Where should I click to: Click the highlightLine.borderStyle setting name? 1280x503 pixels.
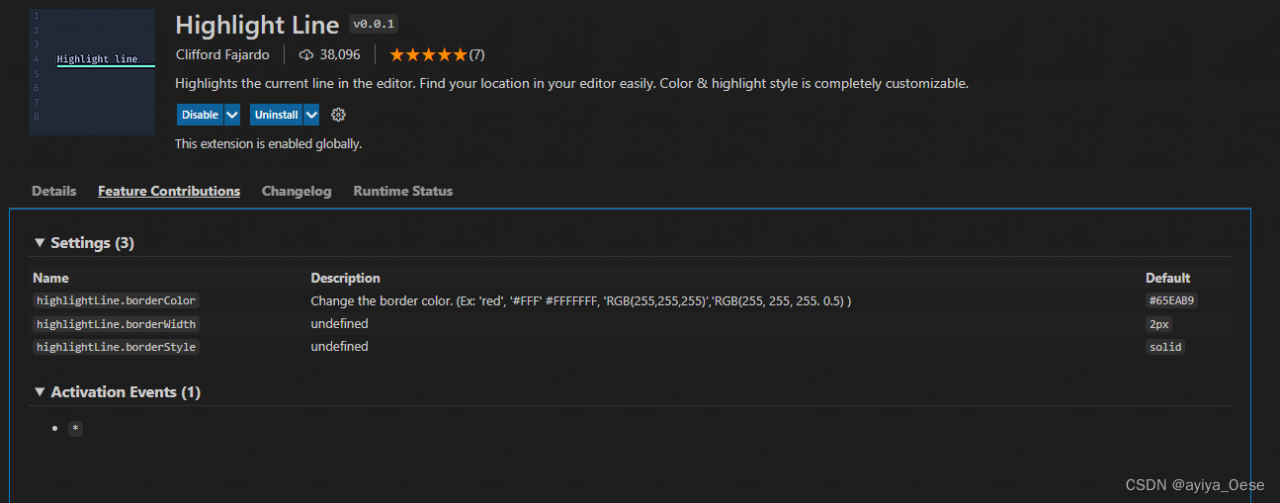[x=116, y=347]
